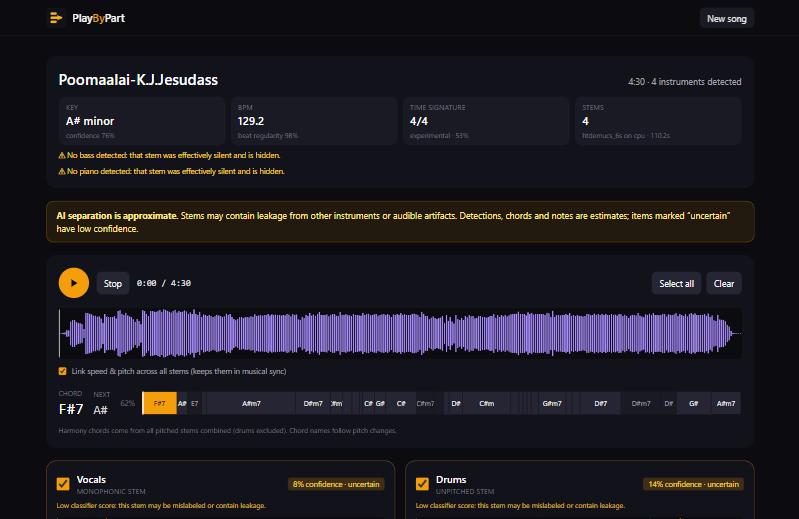Click the 129.2 BPM value

[x=251, y=121]
